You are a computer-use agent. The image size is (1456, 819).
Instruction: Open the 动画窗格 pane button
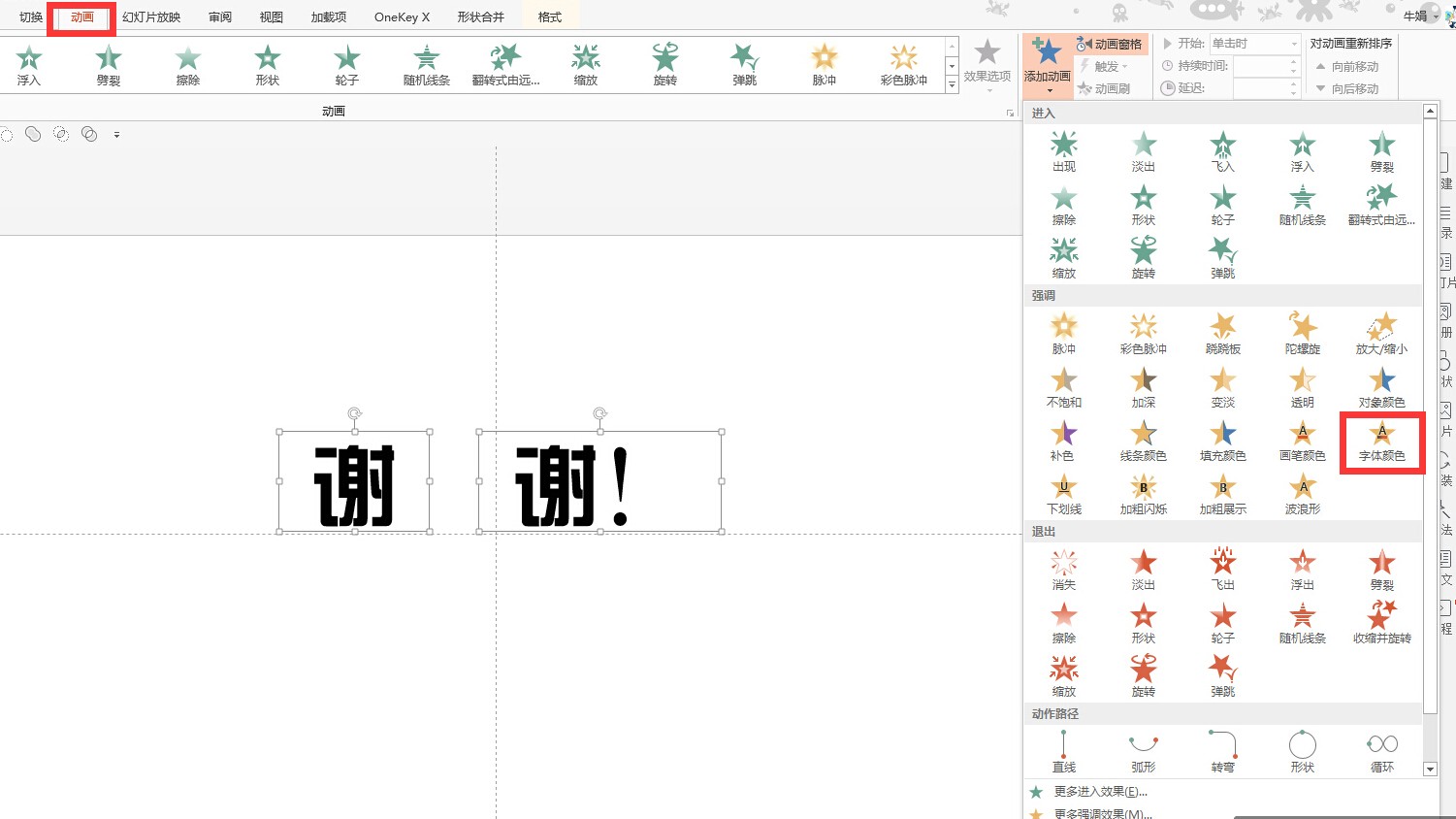coord(1110,44)
